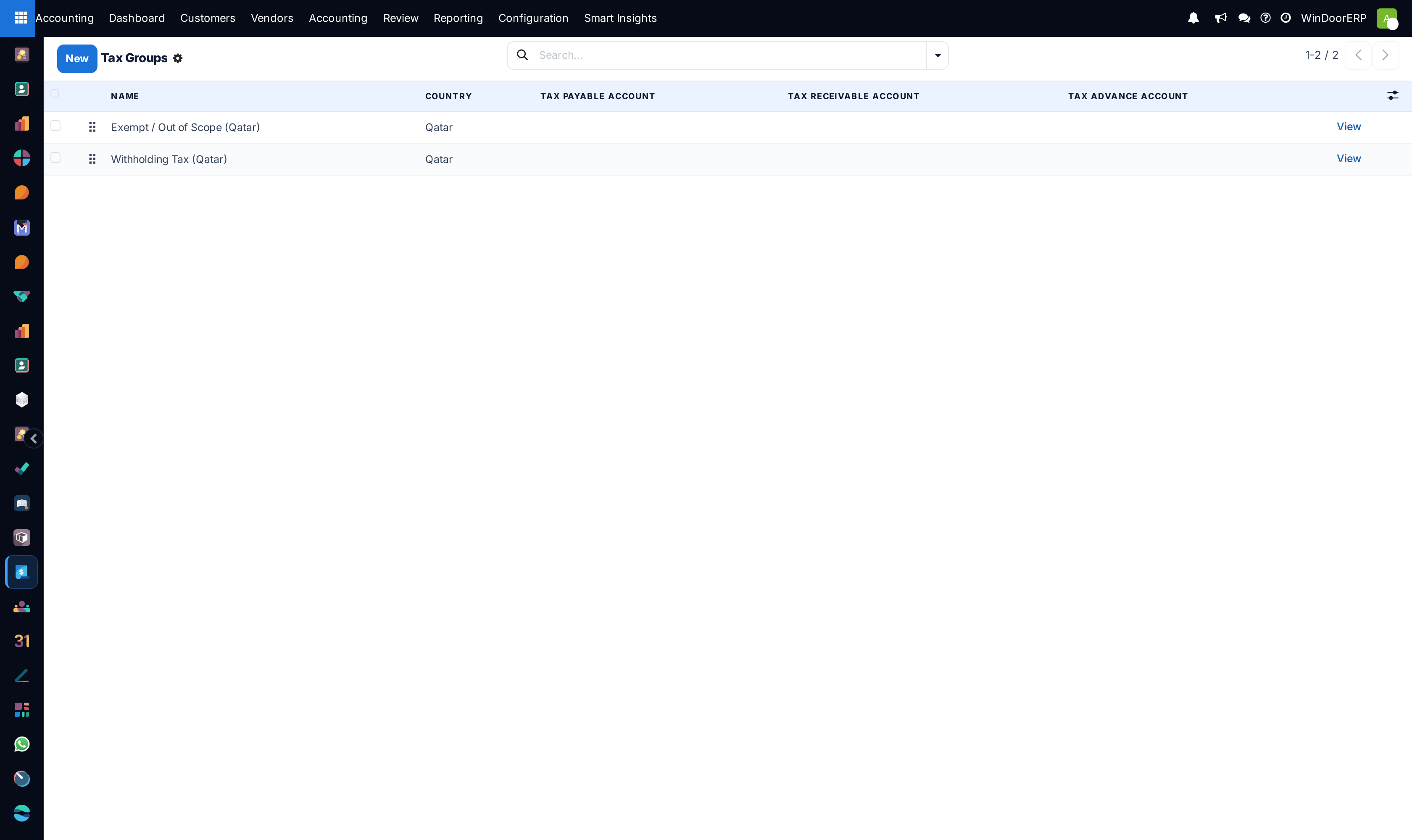
Task: Click View link for Withholding Tax (Qatar)
Action: tap(1349, 158)
